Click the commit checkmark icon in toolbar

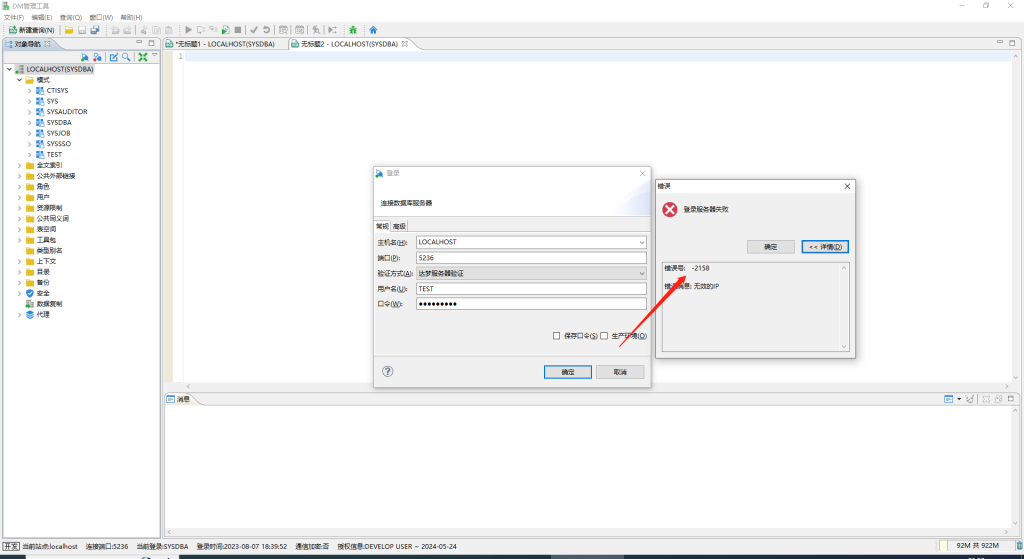point(254,30)
